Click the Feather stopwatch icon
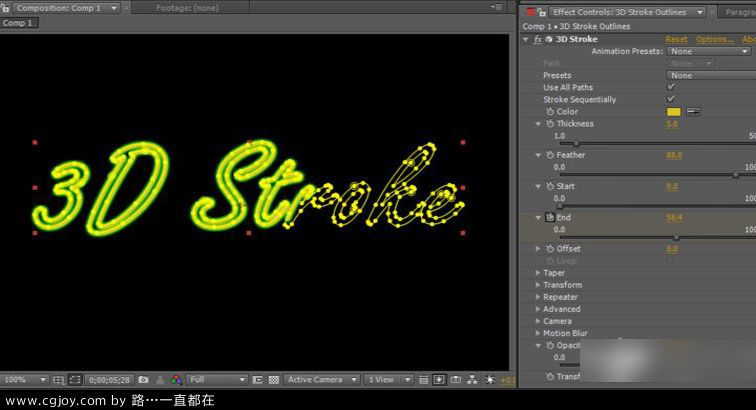This screenshot has height=410, width=756. 549,155
